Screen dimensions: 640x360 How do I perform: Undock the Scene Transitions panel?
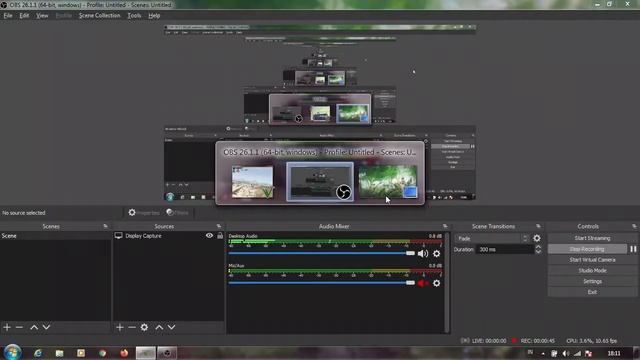[538, 226]
